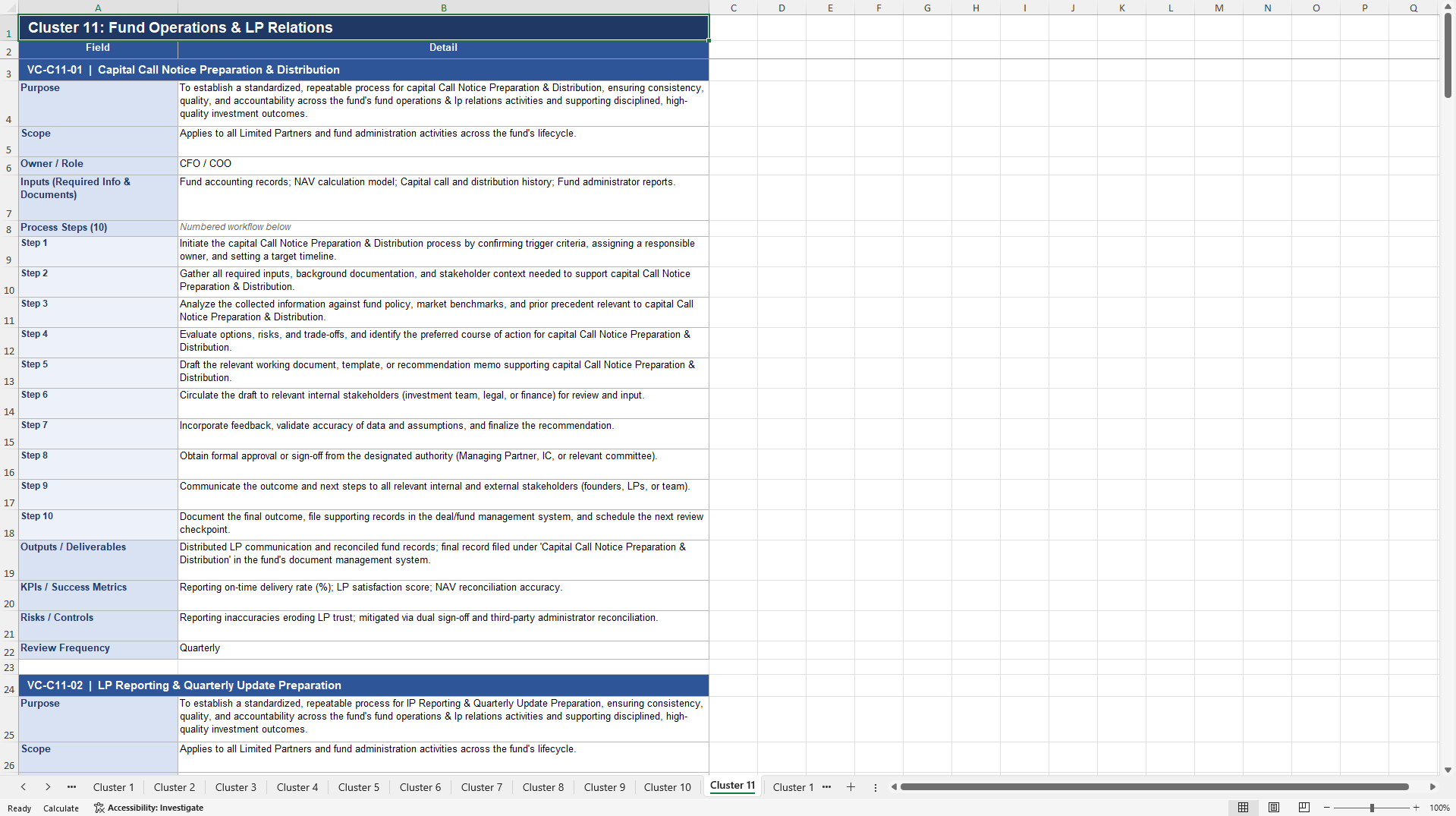Select column H header
Screen dimensions: 1456x816
point(976,8)
